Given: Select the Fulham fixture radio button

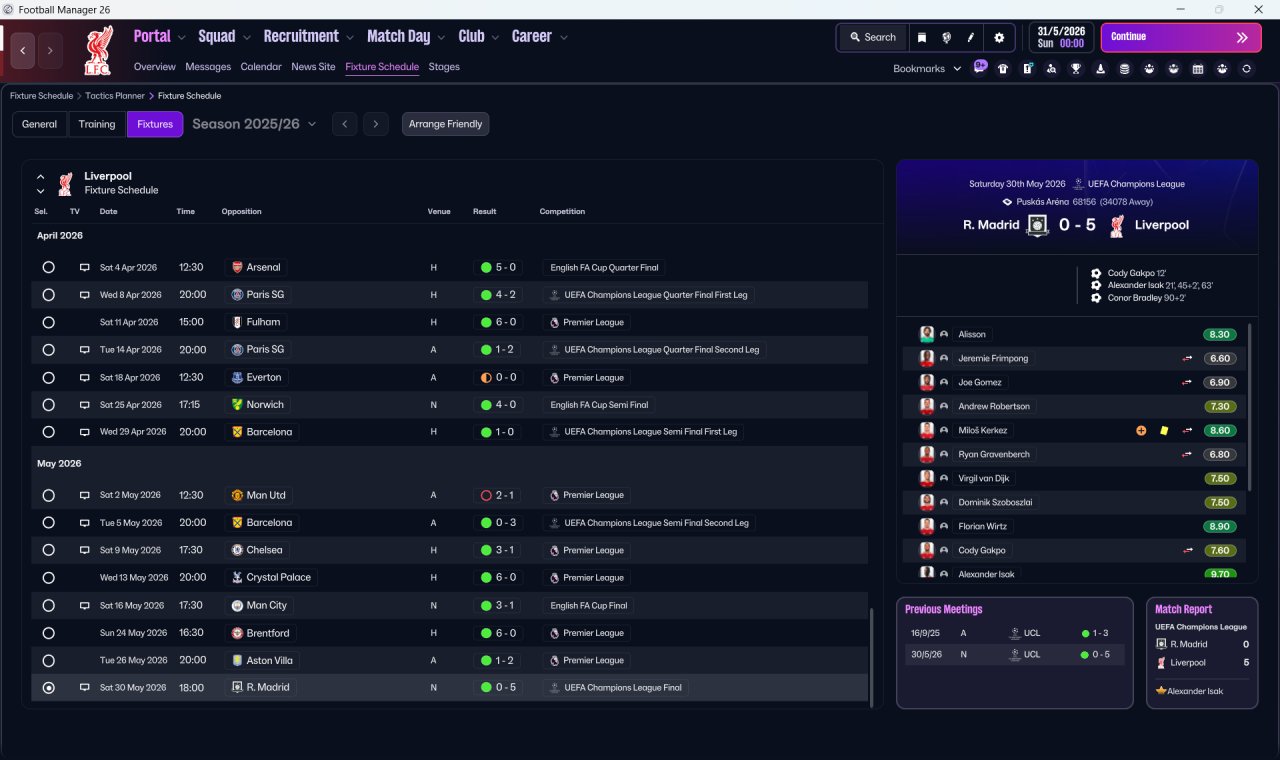Looking at the screenshot, I should point(48,322).
